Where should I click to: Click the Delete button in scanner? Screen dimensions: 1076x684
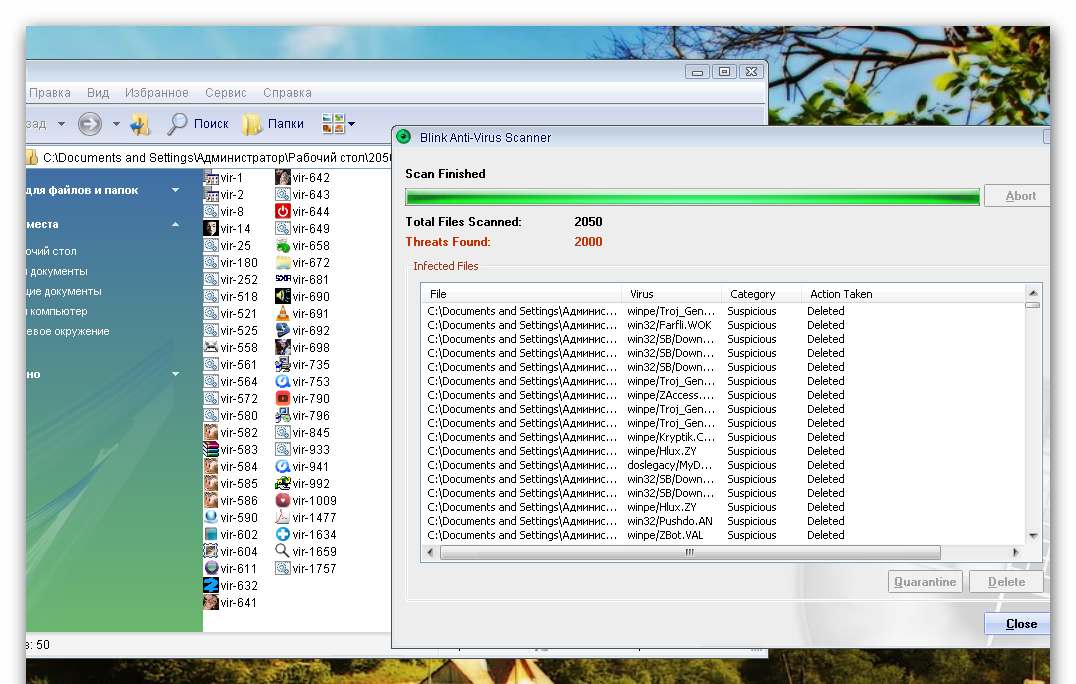pos(1006,582)
